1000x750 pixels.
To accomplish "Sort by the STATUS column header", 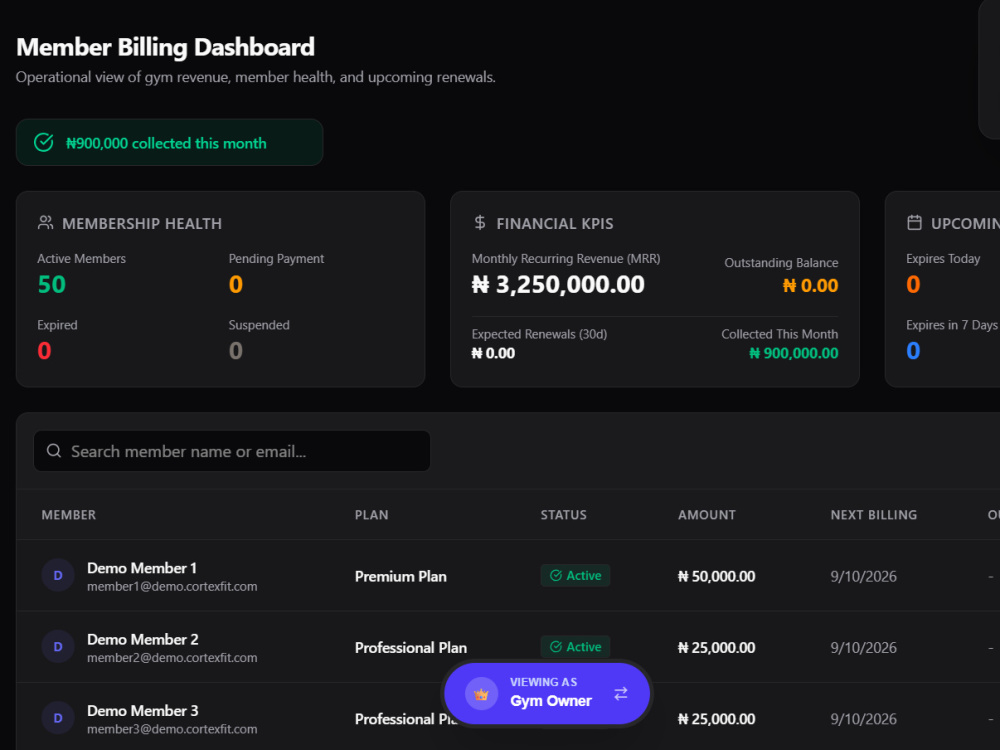I will 564,515.
